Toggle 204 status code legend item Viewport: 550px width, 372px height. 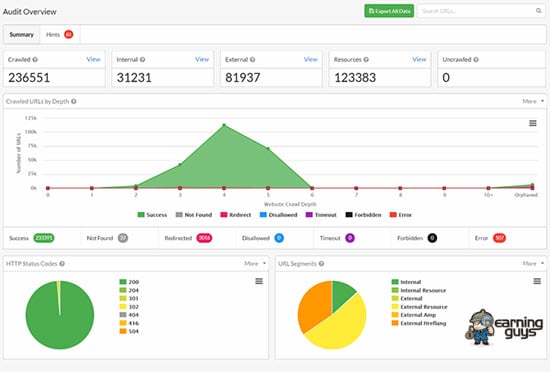click(x=129, y=290)
